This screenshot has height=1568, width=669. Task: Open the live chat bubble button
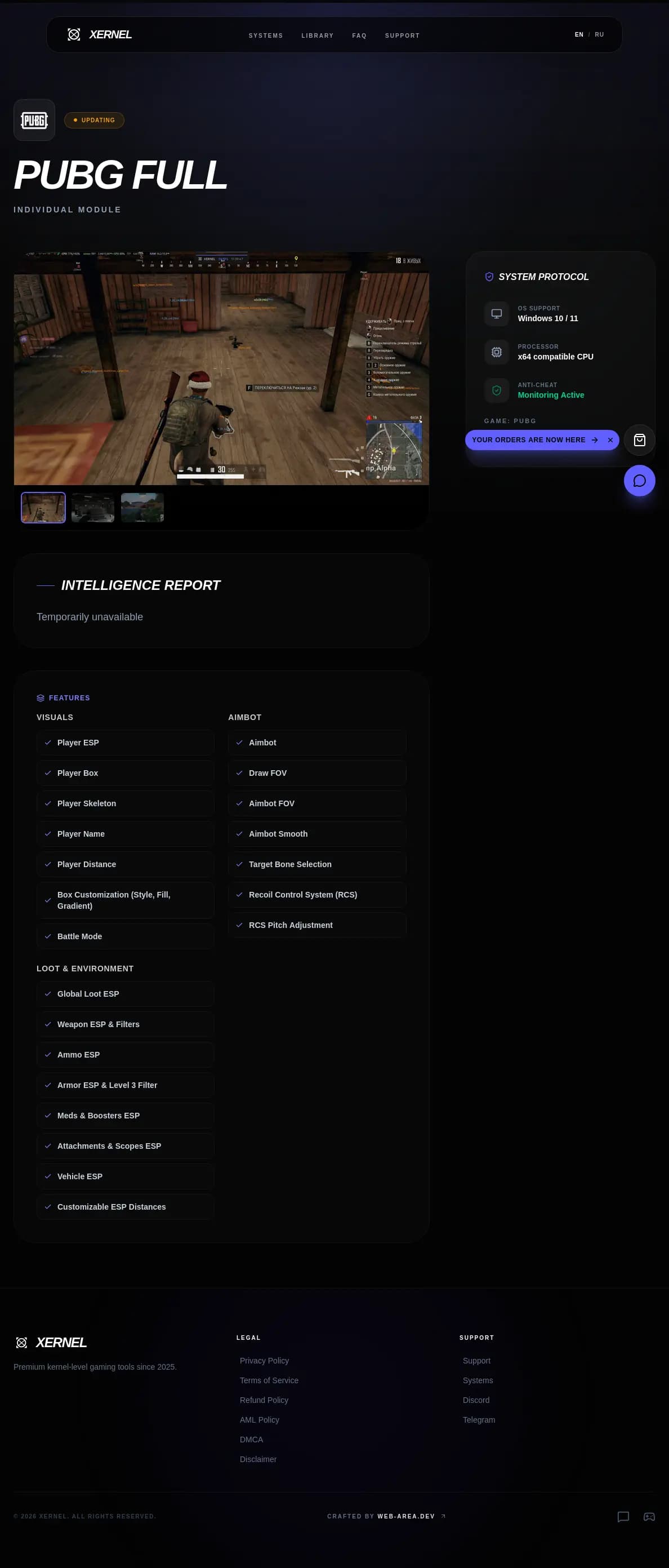coord(639,481)
